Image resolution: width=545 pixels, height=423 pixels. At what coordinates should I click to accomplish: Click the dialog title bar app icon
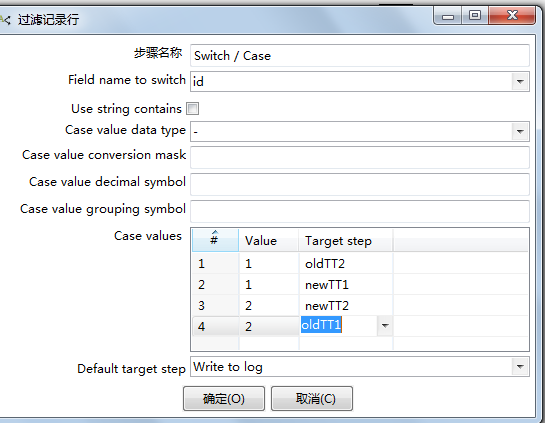pos(5,19)
